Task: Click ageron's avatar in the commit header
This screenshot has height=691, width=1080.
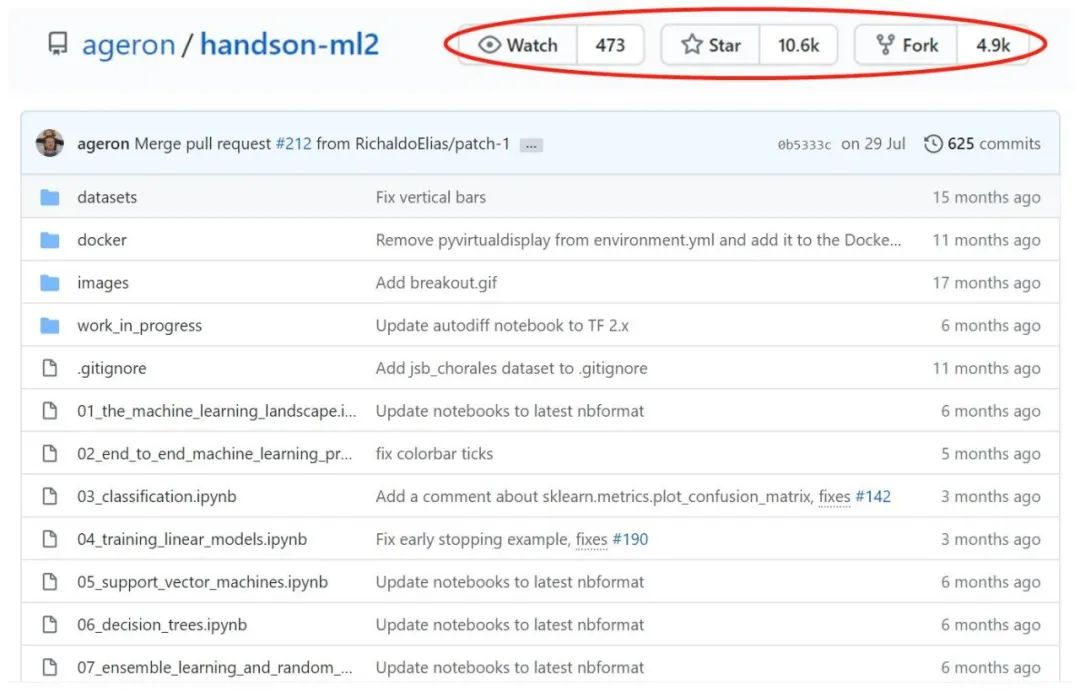Action: (x=50, y=143)
